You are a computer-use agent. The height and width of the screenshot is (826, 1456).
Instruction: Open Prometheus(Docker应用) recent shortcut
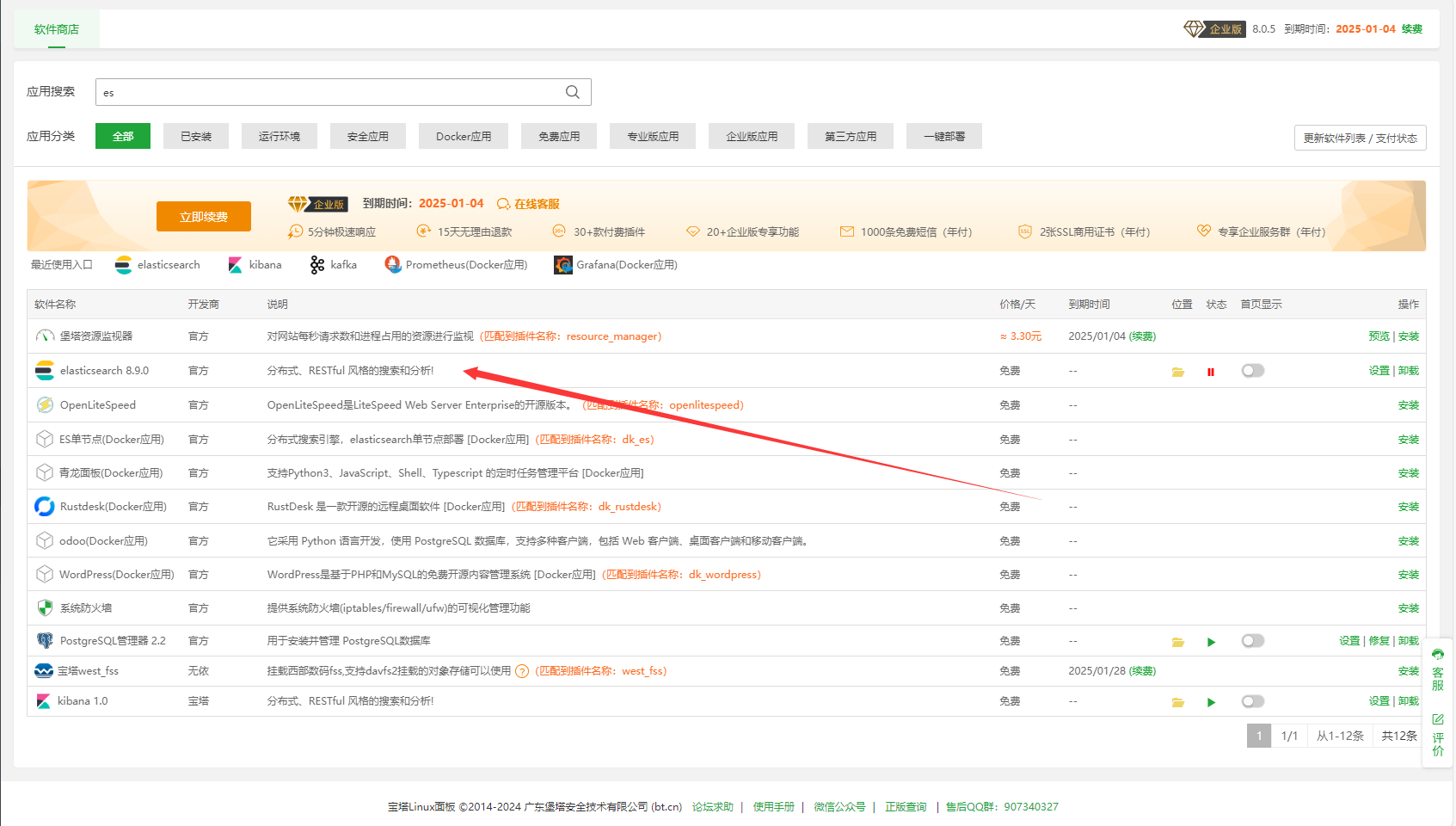pyautogui.click(x=456, y=265)
